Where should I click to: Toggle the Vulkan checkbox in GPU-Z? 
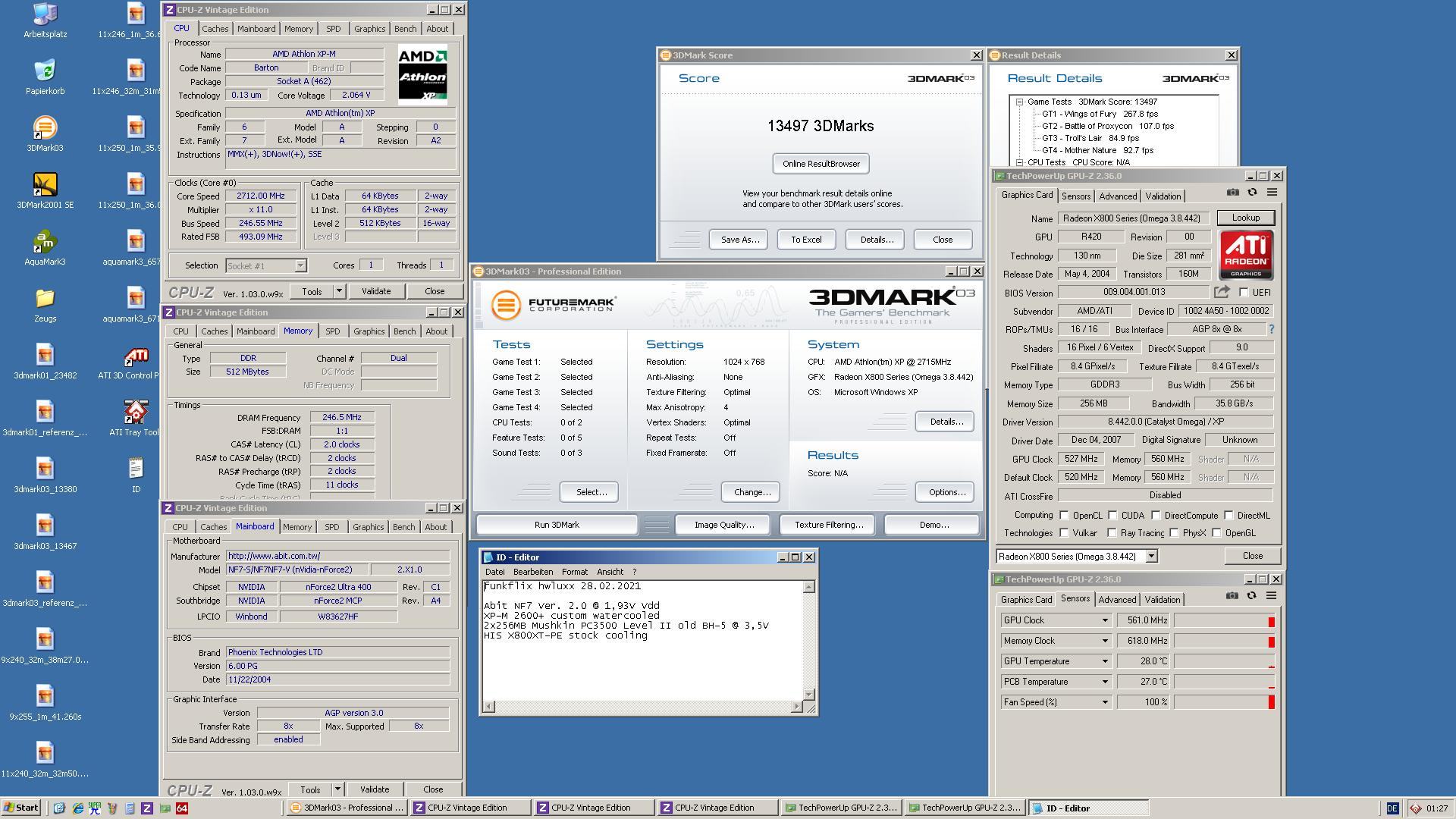(1064, 533)
